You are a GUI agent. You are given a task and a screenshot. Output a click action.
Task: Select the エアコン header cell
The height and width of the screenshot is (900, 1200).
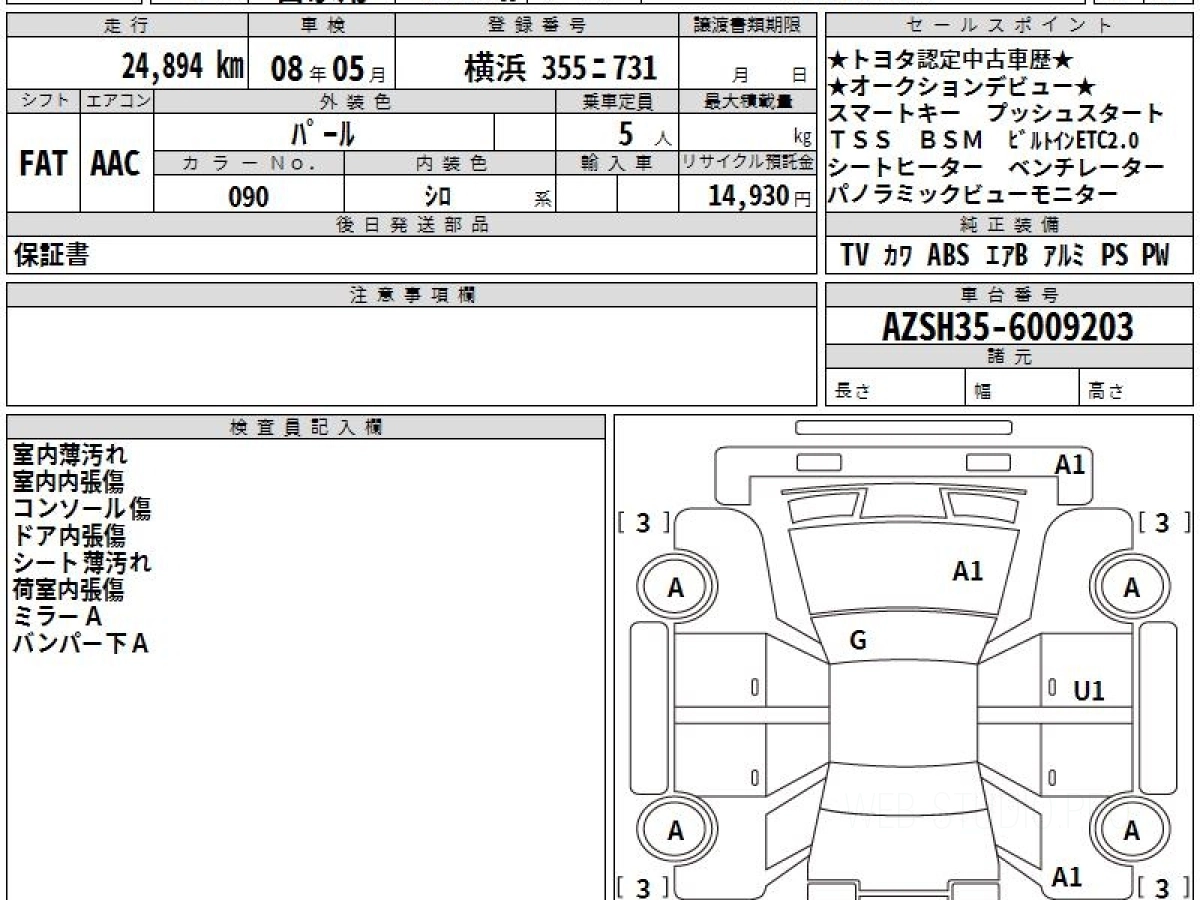117,101
